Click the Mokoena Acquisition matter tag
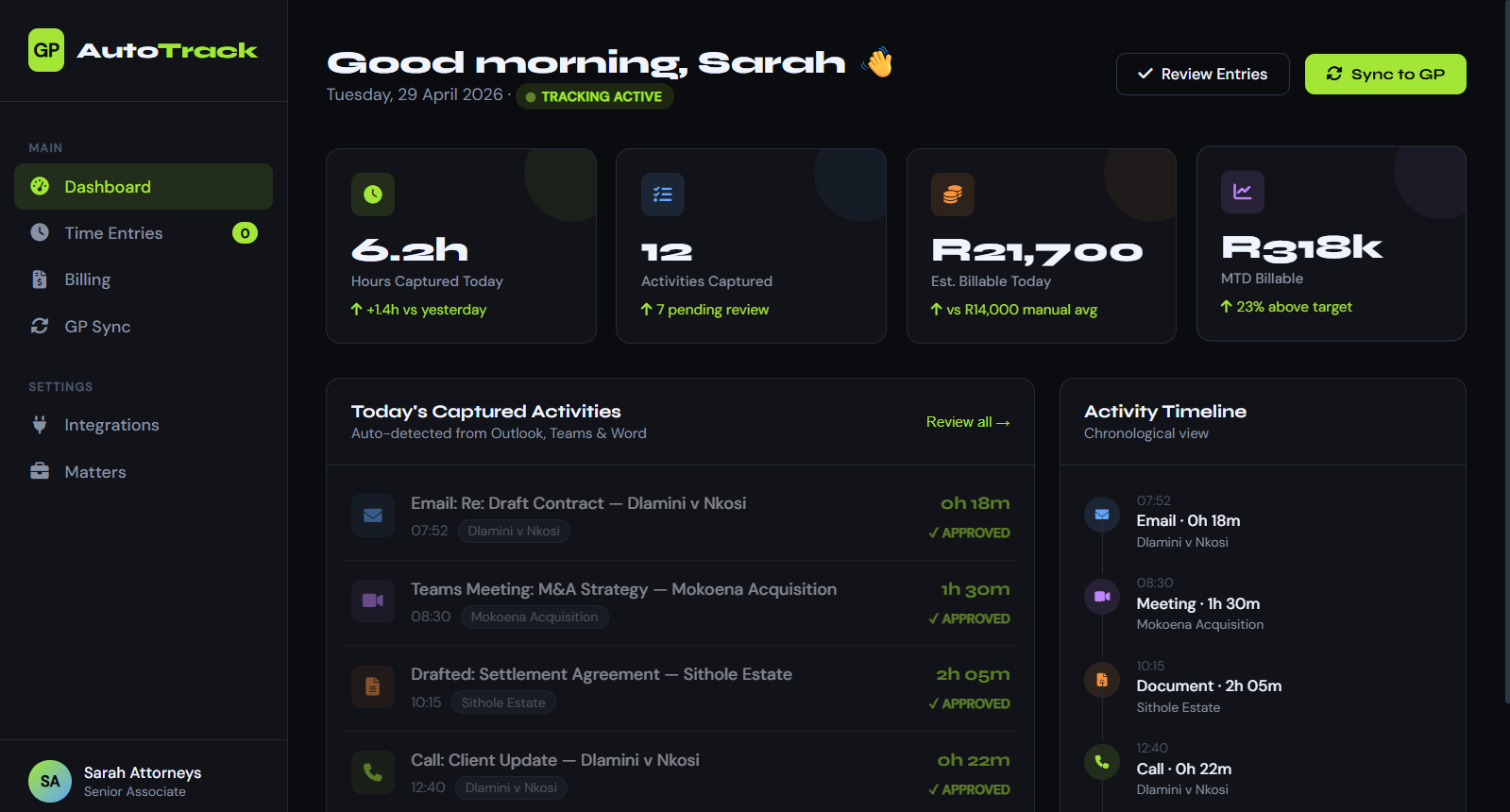Image resolution: width=1510 pixels, height=812 pixels. (x=534, y=617)
